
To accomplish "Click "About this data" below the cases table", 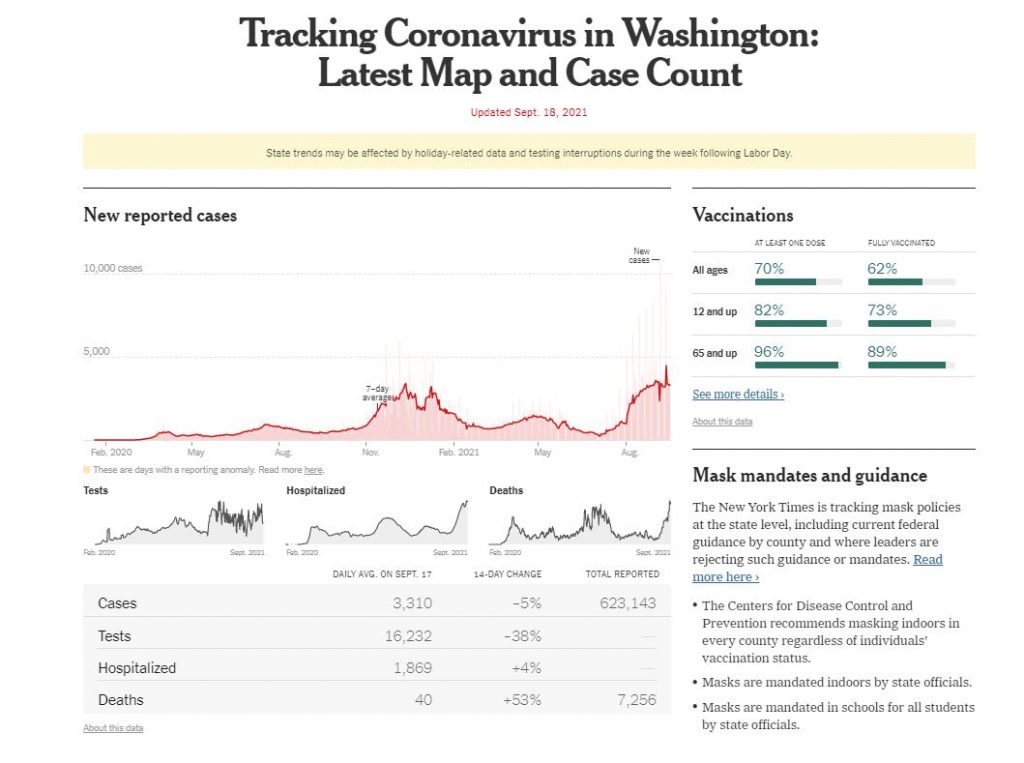I will coord(113,728).
